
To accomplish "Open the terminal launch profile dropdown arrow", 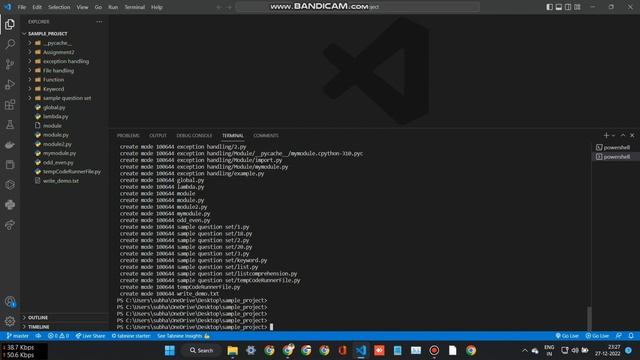I will coord(613,136).
